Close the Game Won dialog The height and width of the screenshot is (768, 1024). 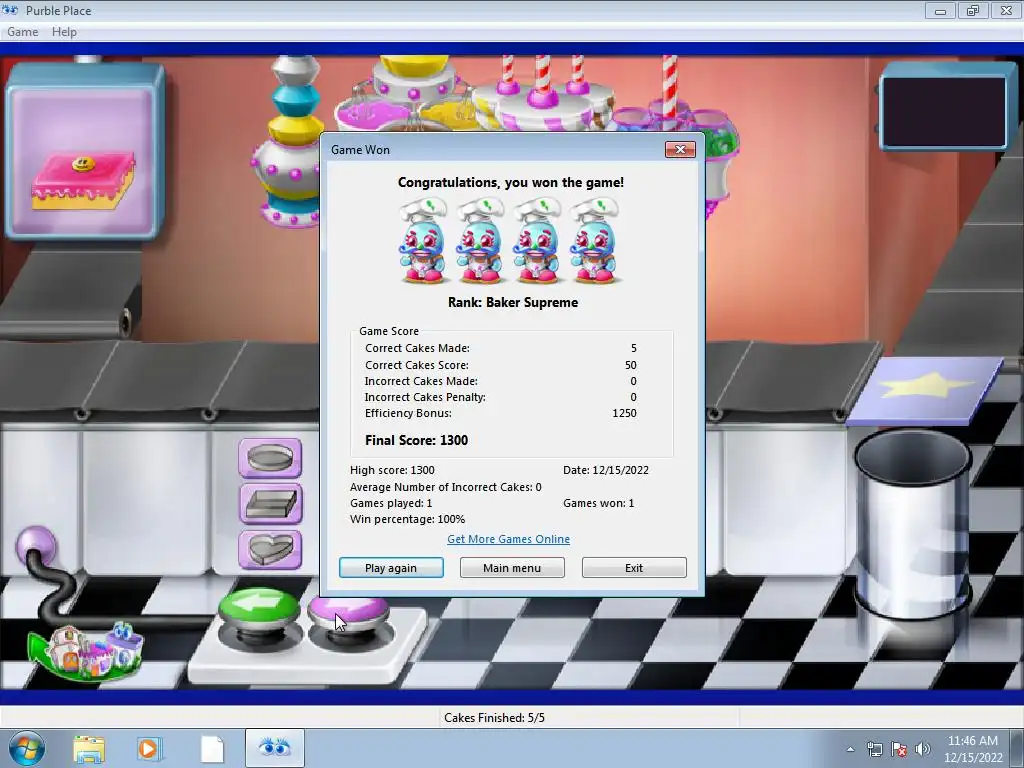(680, 150)
